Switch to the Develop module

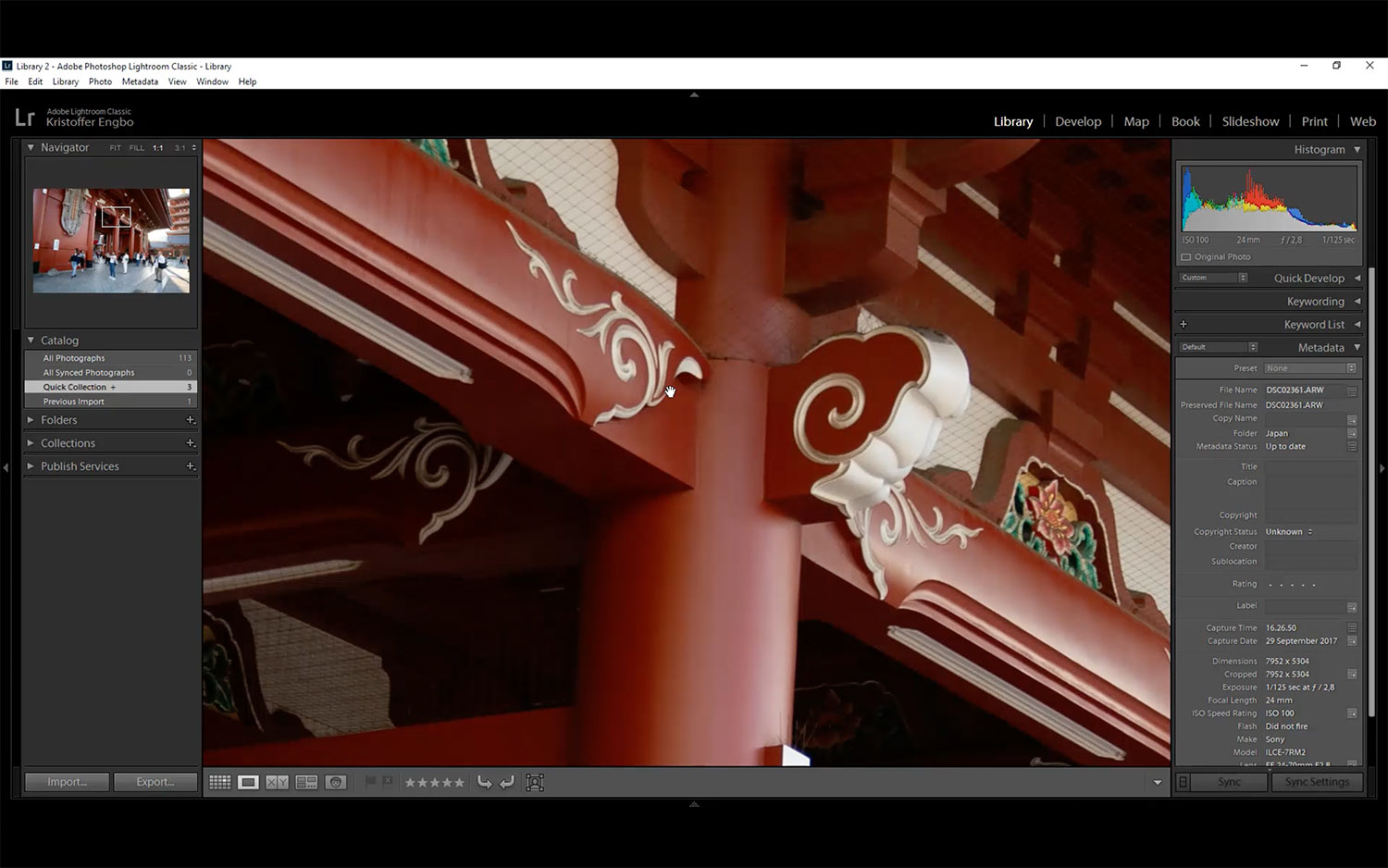pyautogui.click(x=1078, y=121)
